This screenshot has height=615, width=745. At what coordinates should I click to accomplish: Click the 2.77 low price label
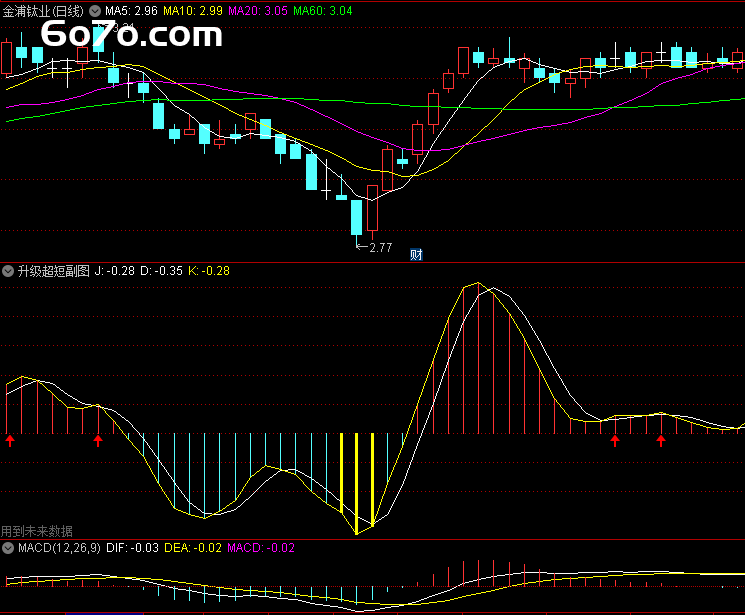(x=381, y=248)
